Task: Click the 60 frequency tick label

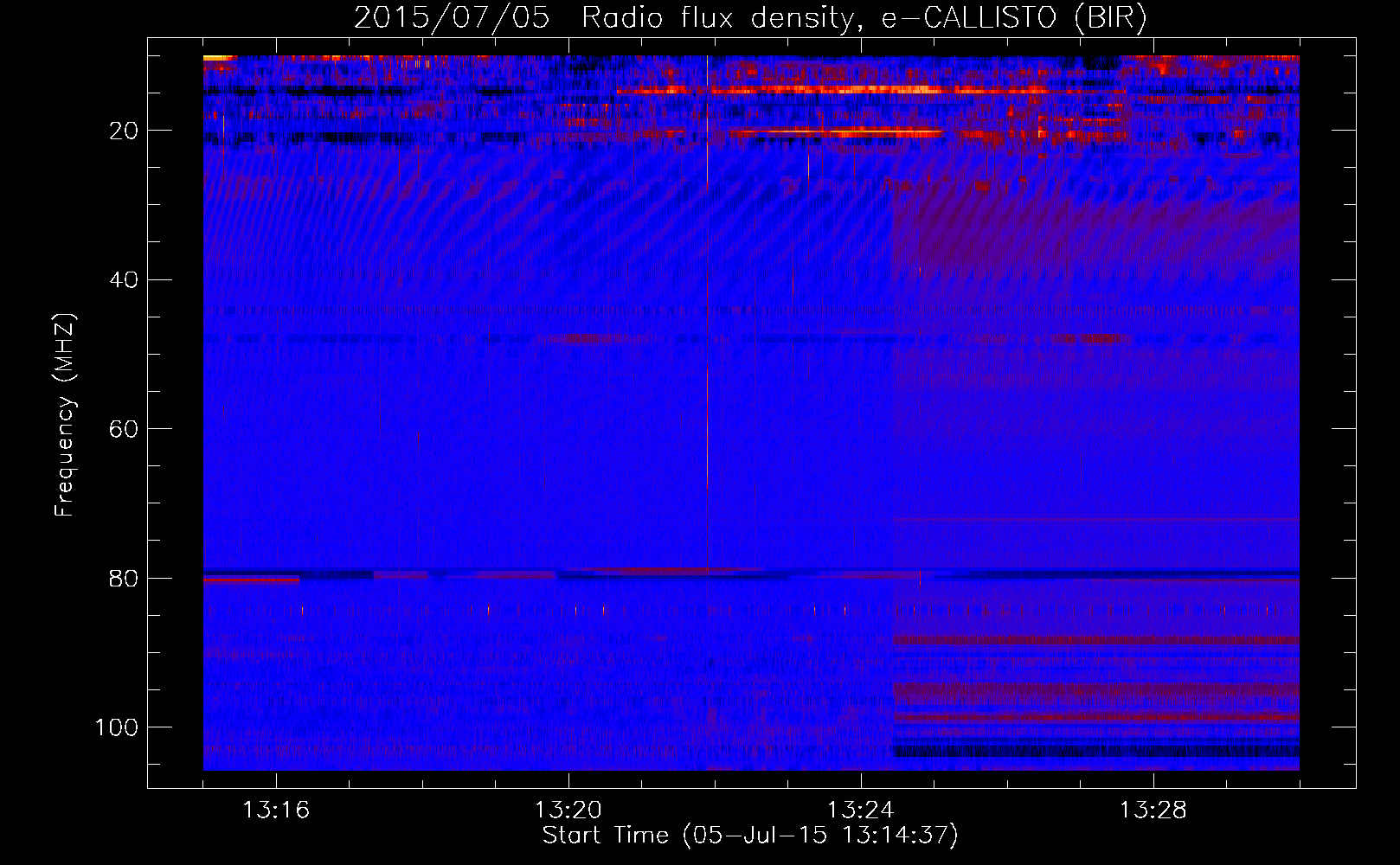Action: point(125,429)
